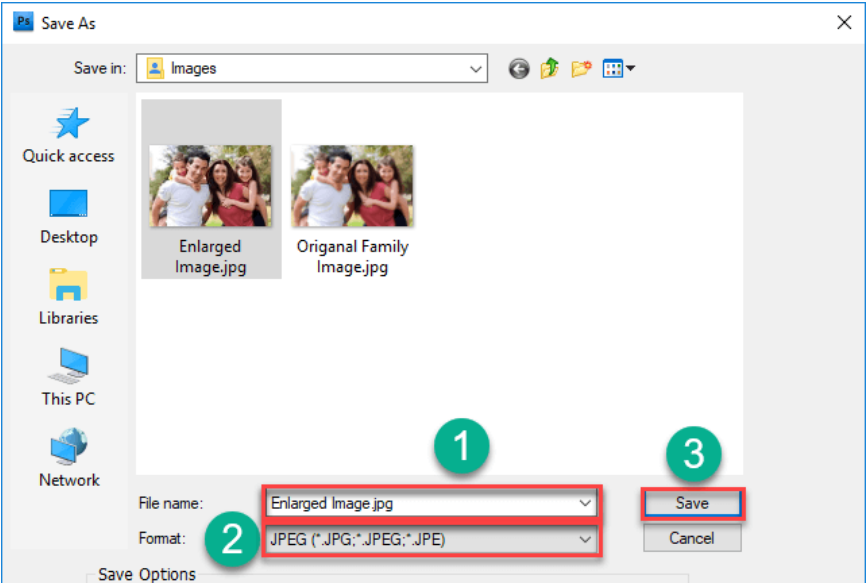Open the Save in location dropdown
This screenshot has width=868, height=586.
(477, 68)
